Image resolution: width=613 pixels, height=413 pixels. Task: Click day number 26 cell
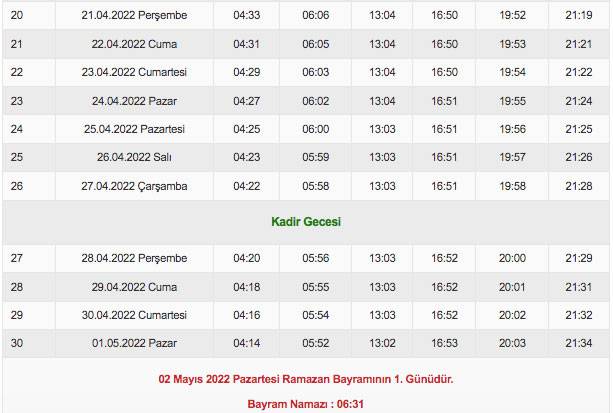17,186
